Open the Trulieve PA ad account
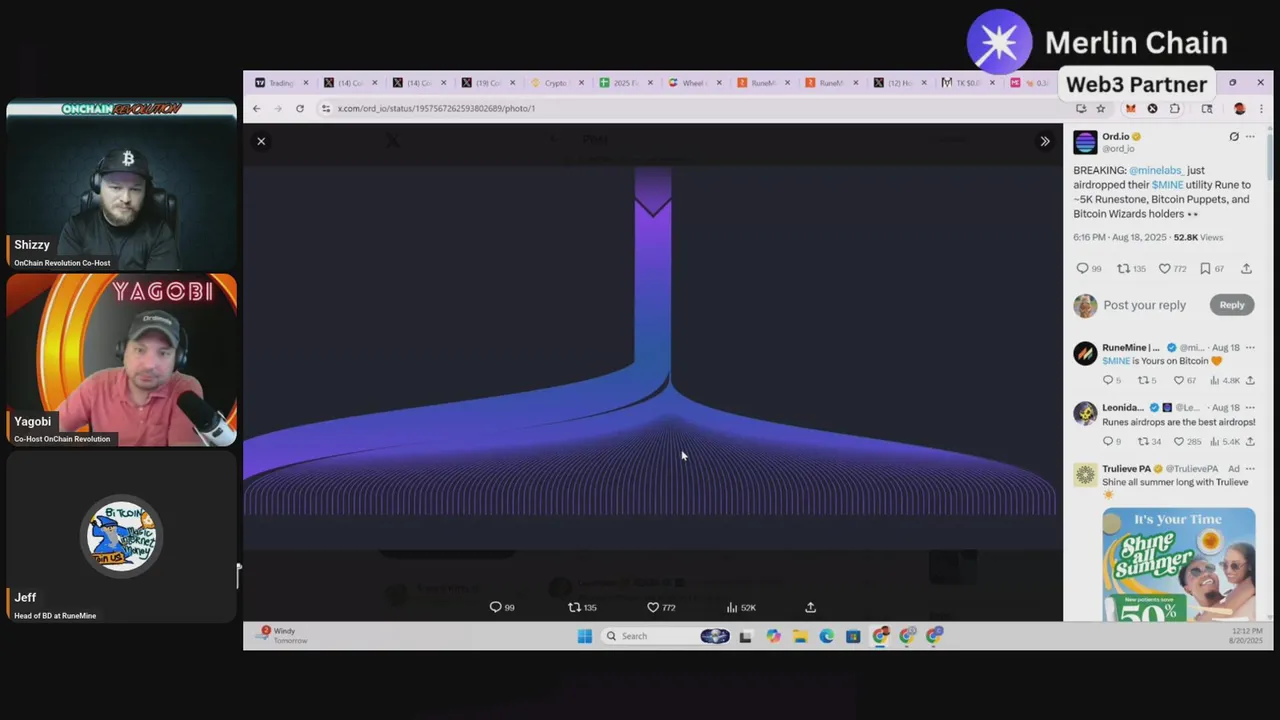This screenshot has width=1280, height=720. (x=1126, y=469)
